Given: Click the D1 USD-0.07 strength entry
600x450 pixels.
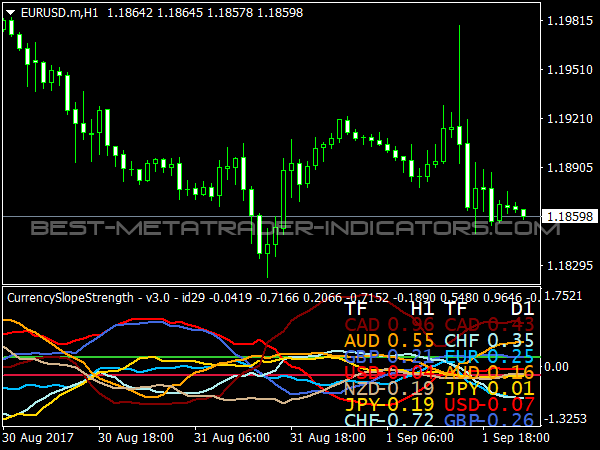Looking at the screenshot, I should click(x=489, y=404).
